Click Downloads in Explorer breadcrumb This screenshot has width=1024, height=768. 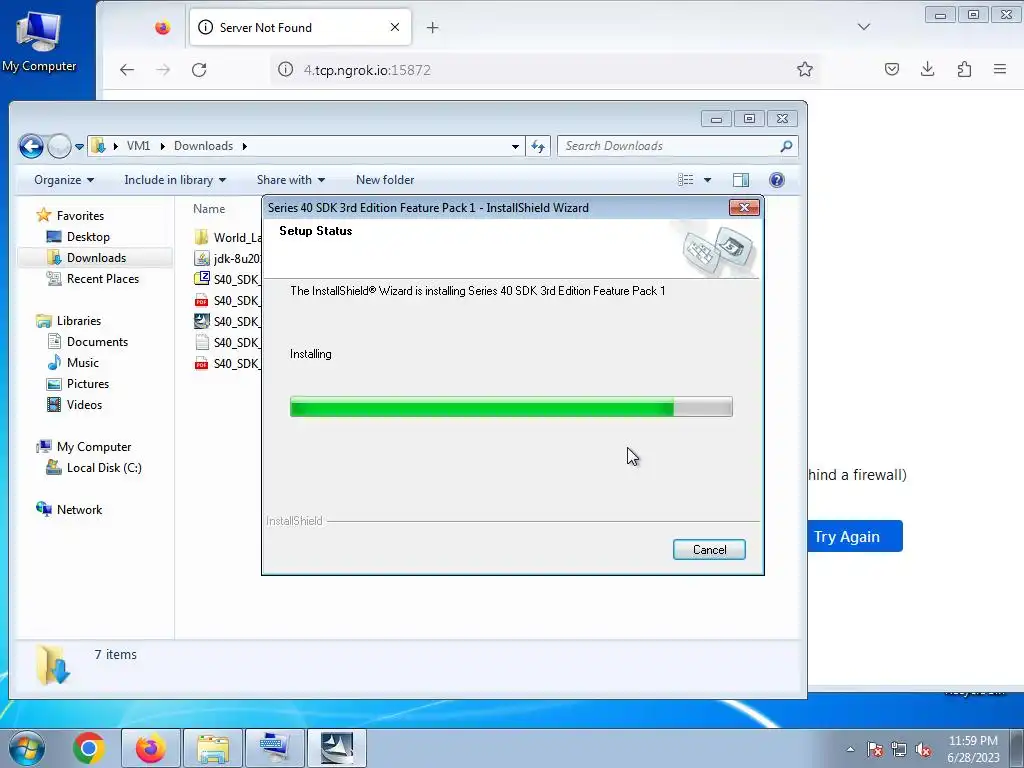pos(203,146)
